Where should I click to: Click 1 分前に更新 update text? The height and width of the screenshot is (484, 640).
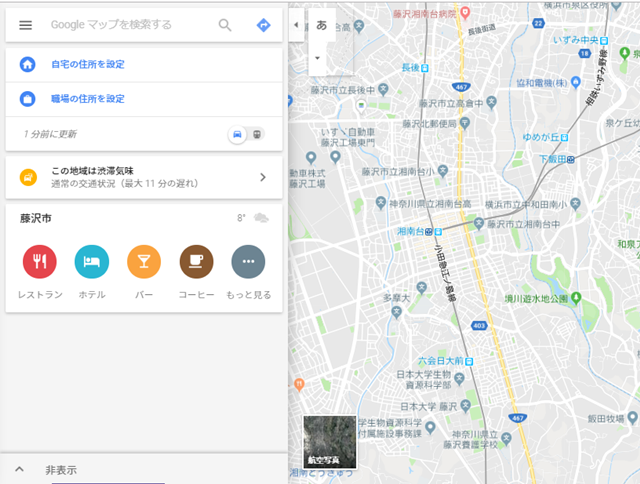[50, 134]
